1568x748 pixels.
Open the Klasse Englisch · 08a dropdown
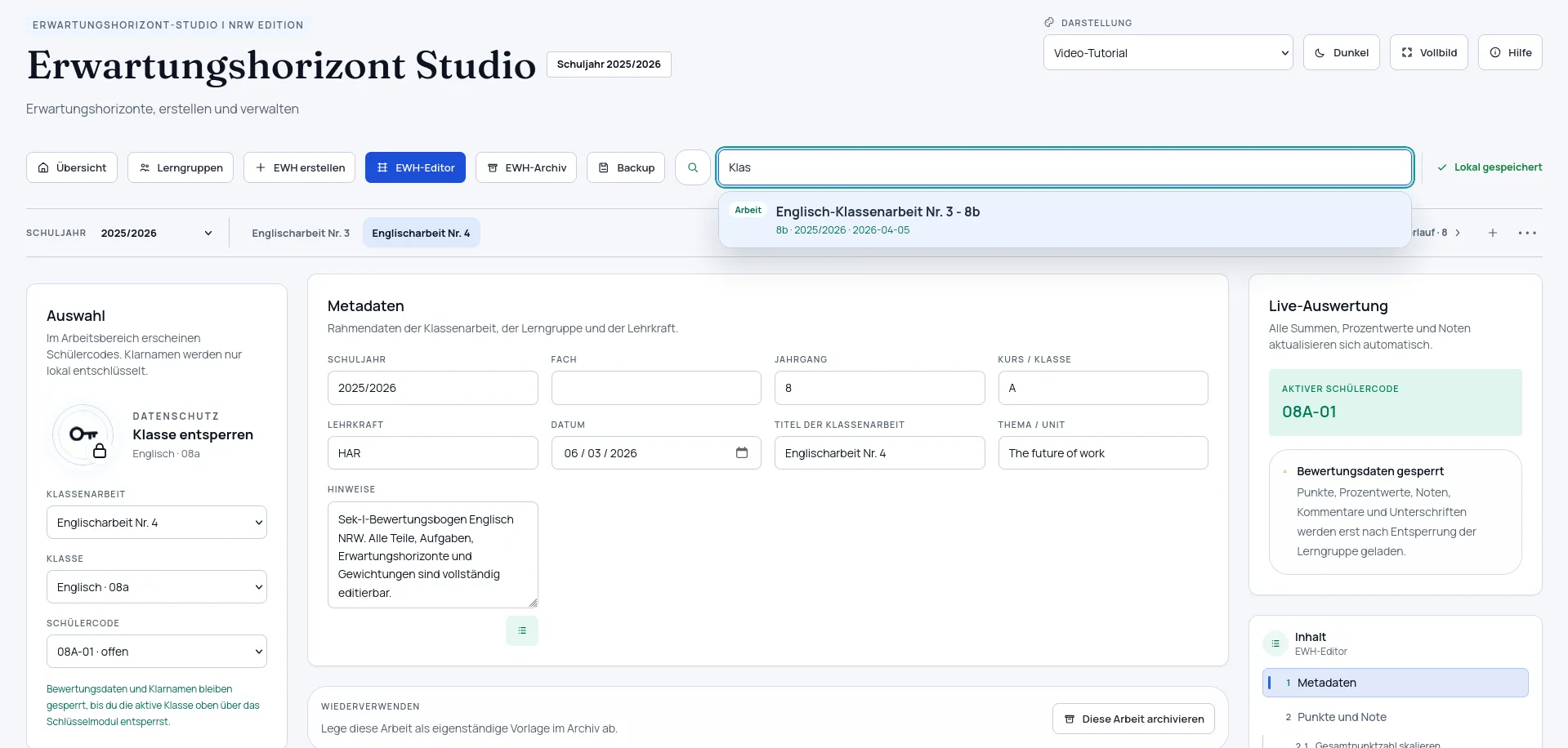[157, 587]
